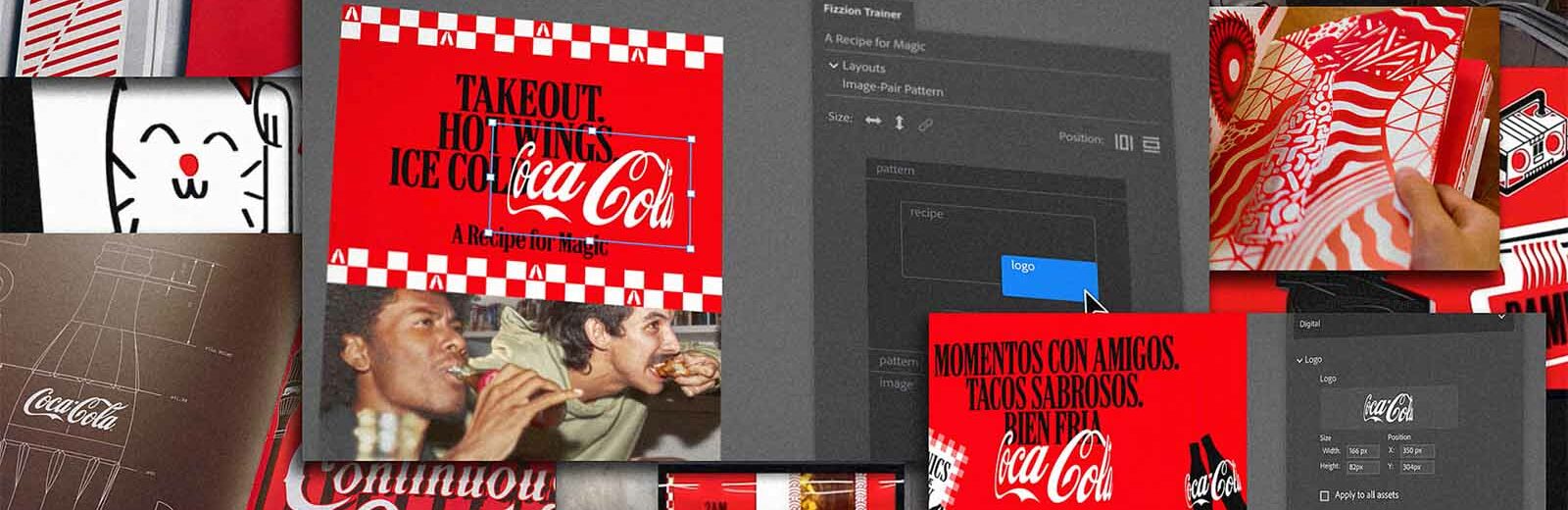
Task: Click the 'pattern' label above recipe box
Action: pos(895,170)
